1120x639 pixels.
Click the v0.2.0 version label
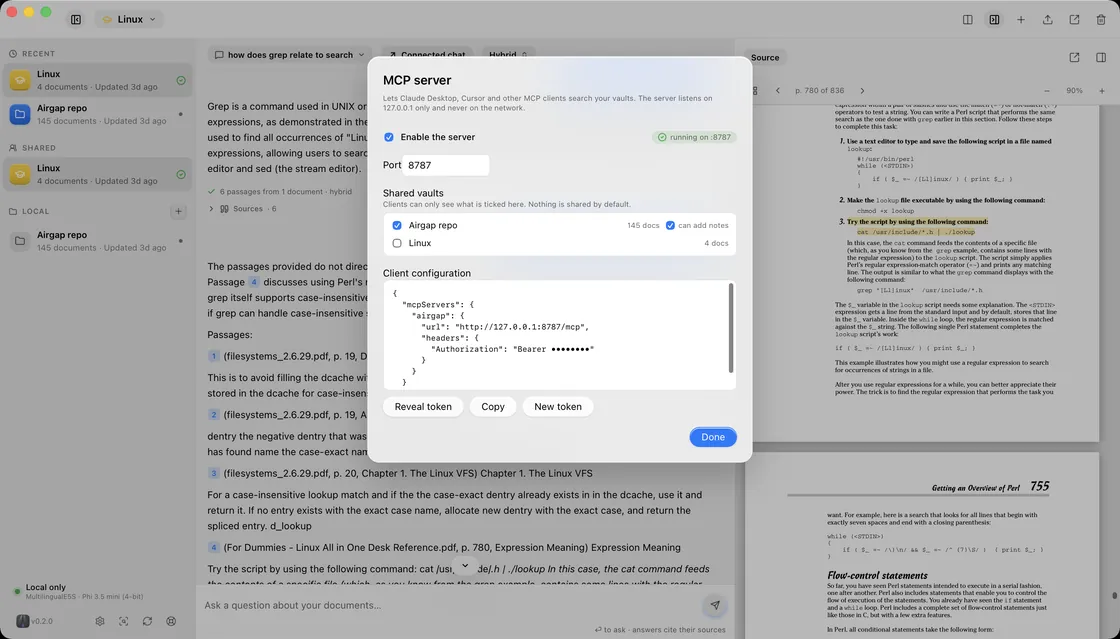tap(42, 621)
